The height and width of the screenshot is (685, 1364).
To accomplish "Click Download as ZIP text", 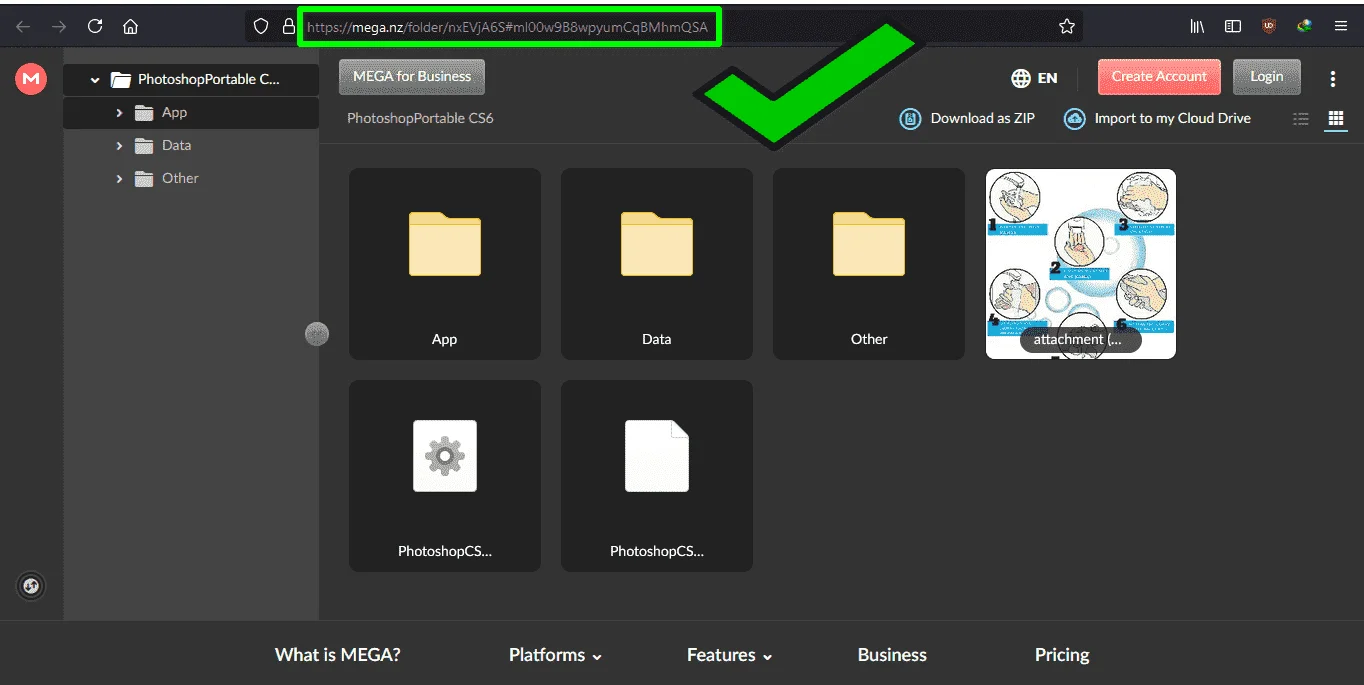I will [x=982, y=118].
